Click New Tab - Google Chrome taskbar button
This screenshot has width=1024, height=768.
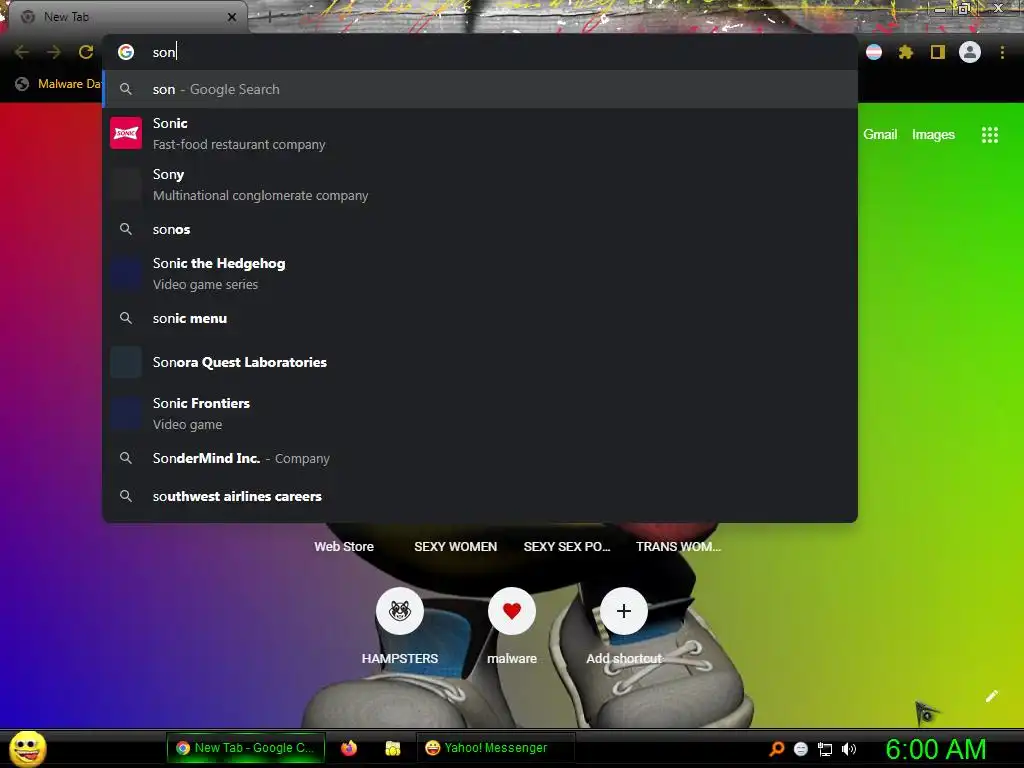click(x=246, y=748)
